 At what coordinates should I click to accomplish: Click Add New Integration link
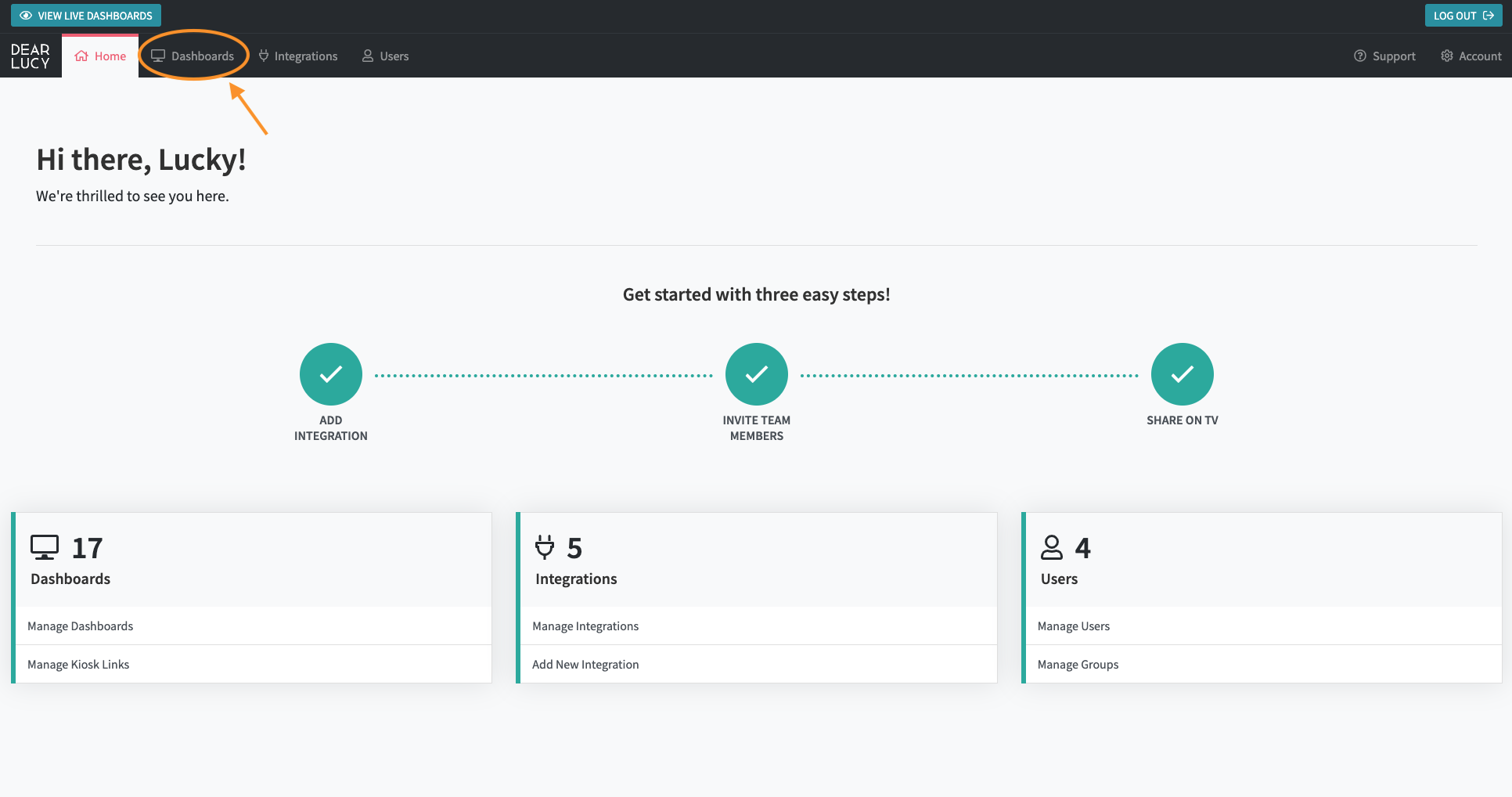coord(758,665)
